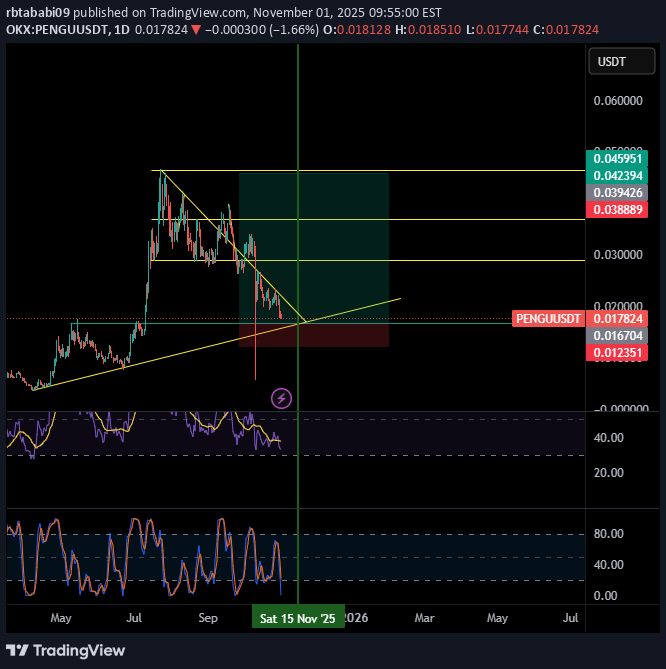Viewport: 666px width, 669px height.
Task: Click the rbtababi09 publisher name
Action: (39, 12)
